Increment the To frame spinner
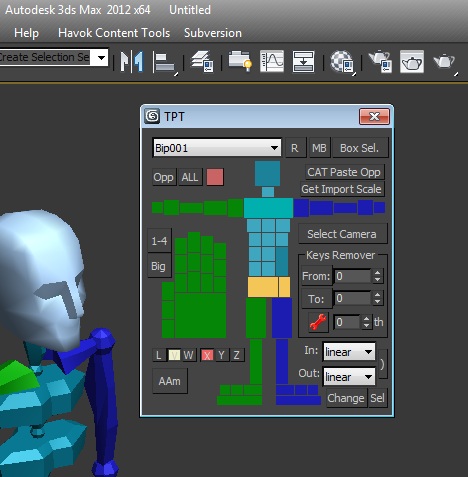Screen dimensions: 468x477 click(377, 295)
